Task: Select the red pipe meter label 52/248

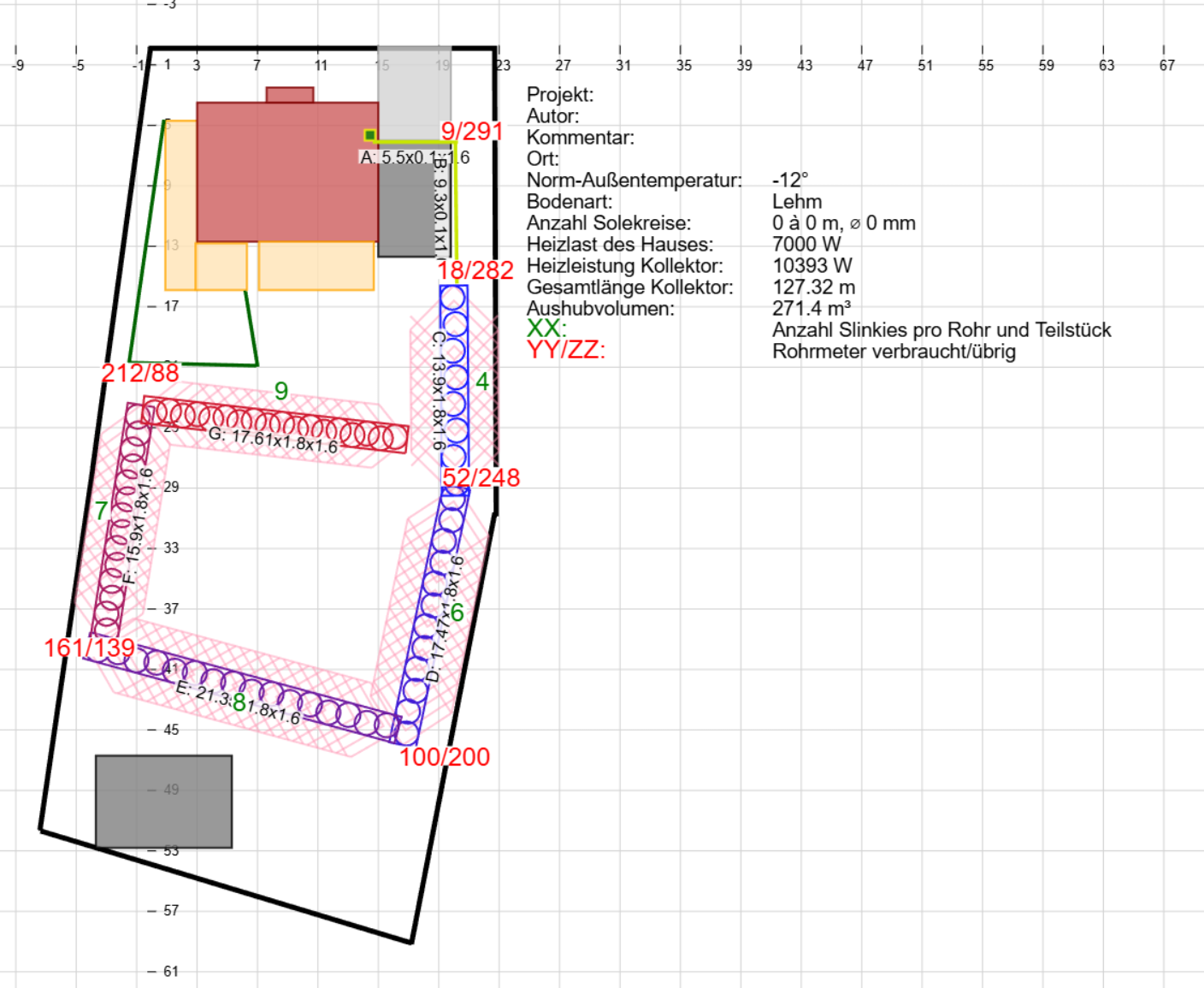Action: click(x=481, y=477)
